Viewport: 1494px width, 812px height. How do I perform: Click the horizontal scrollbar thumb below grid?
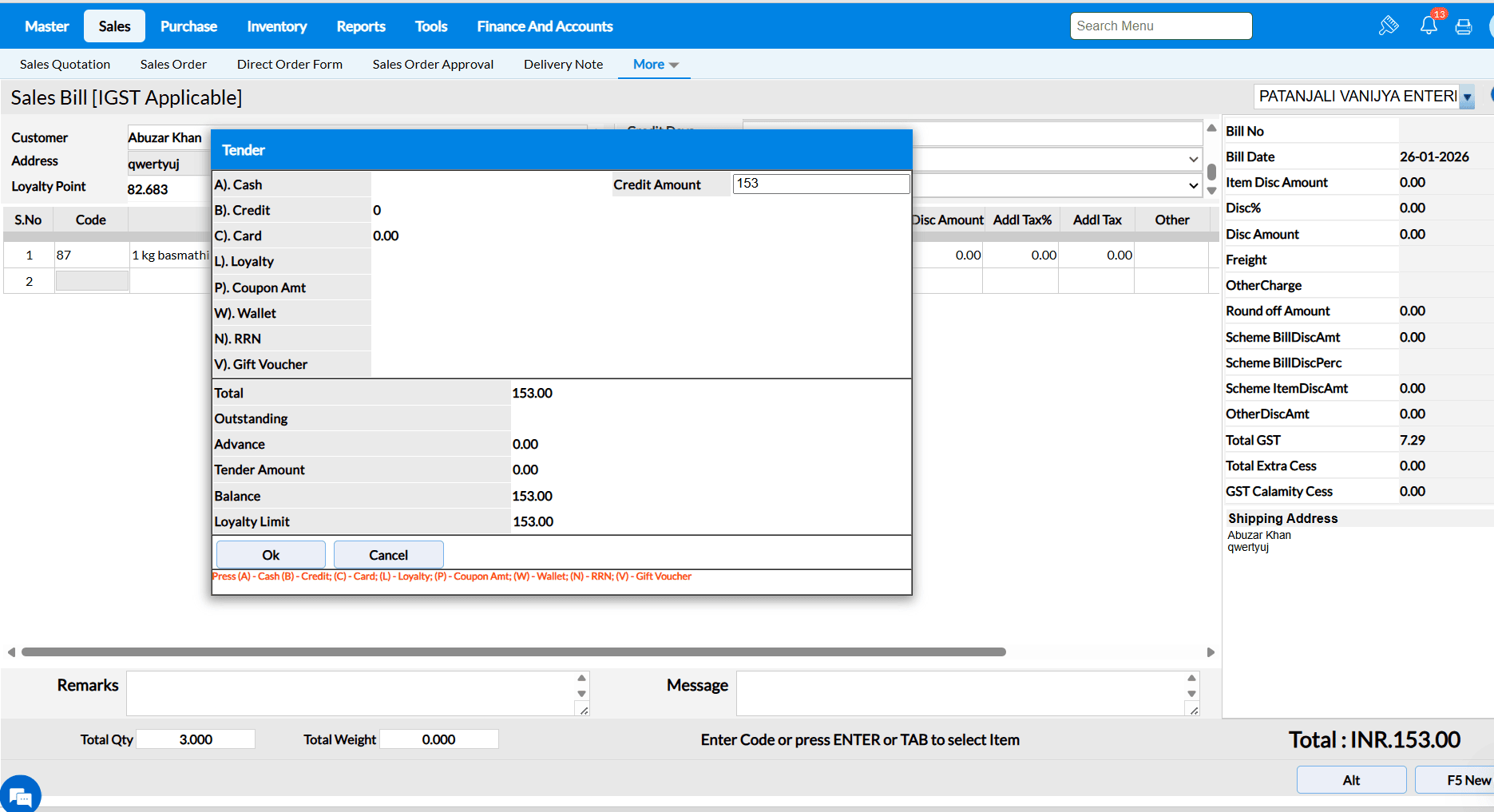coord(513,652)
